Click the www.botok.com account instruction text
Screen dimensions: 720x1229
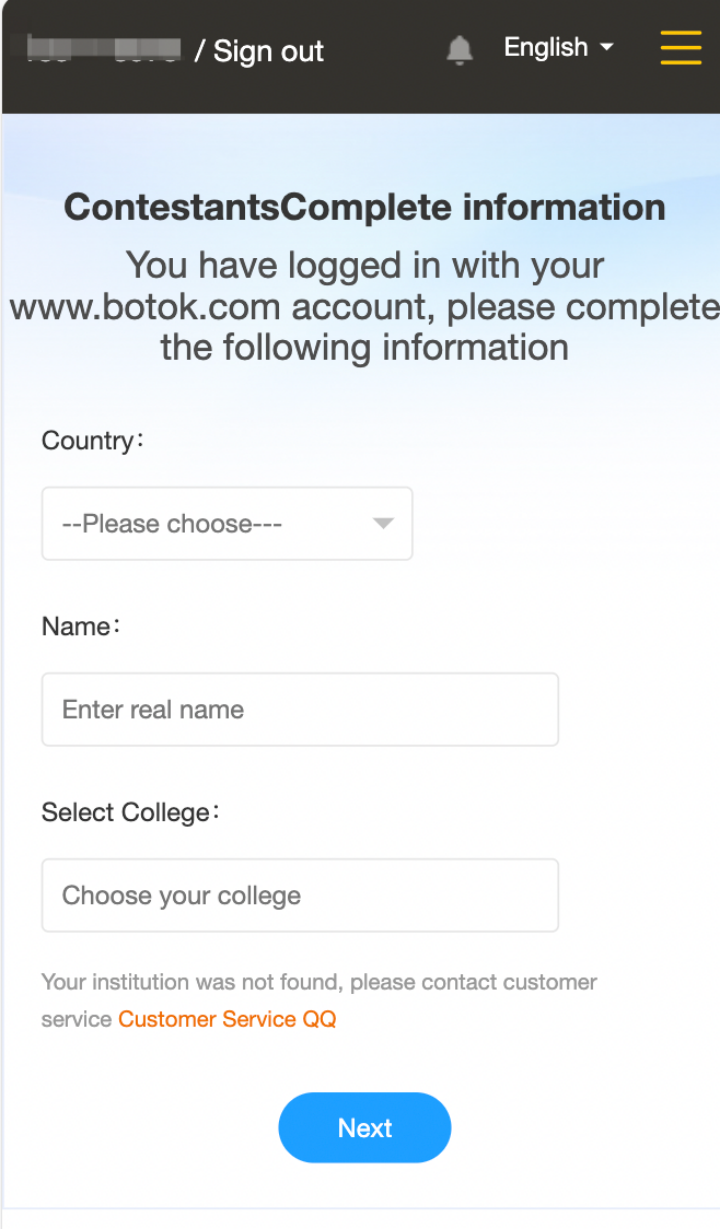[365, 307]
